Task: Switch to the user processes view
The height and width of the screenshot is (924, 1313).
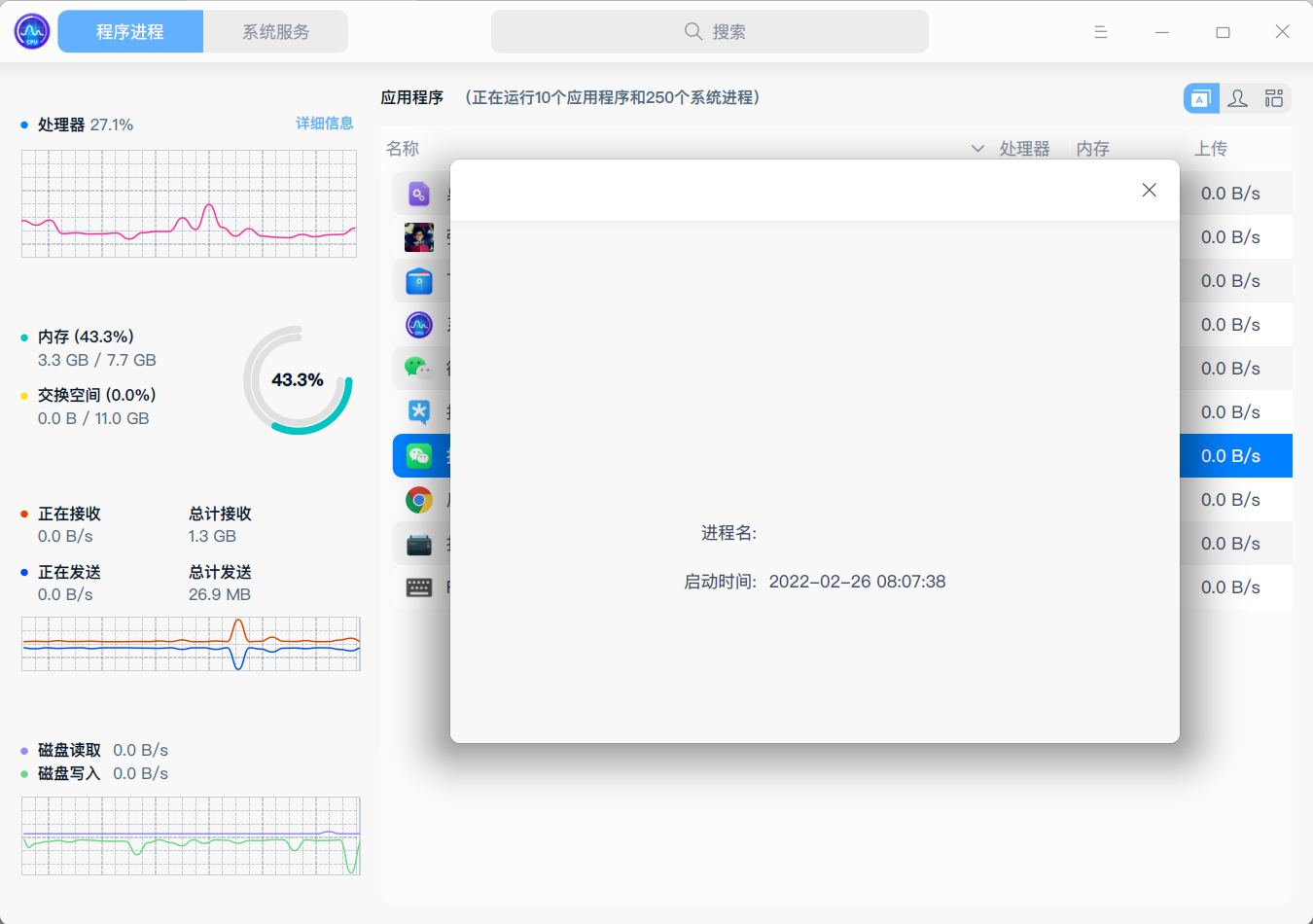Action: 1237,97
